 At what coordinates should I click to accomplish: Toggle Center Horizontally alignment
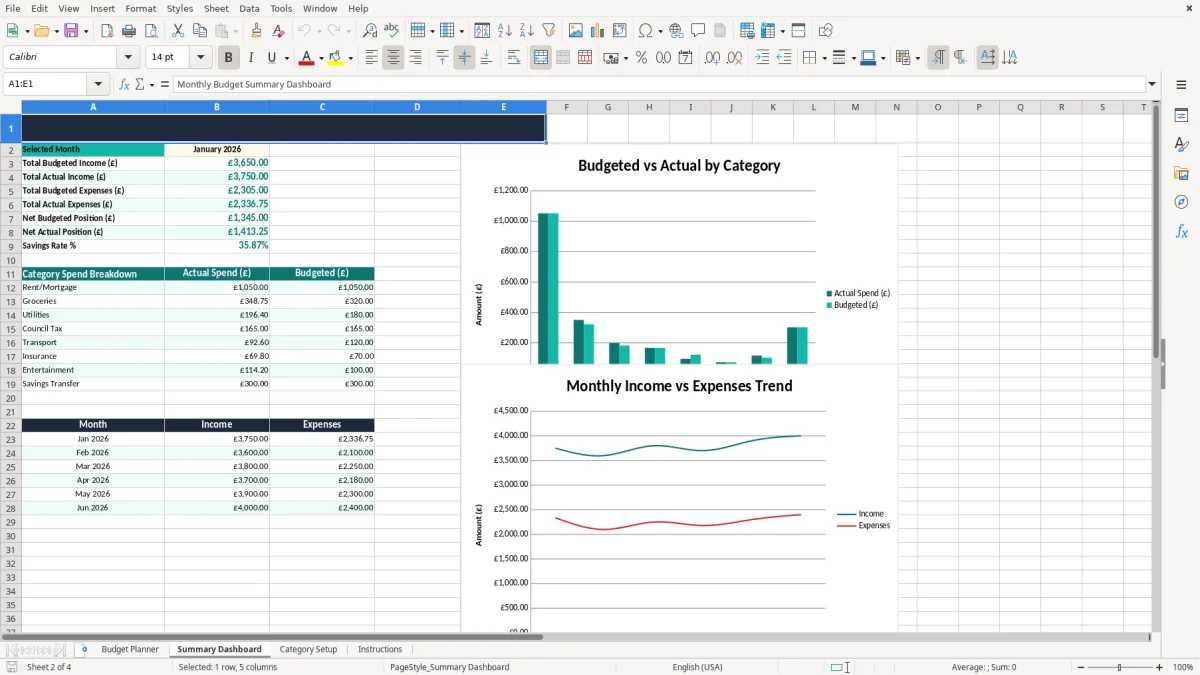393,58
